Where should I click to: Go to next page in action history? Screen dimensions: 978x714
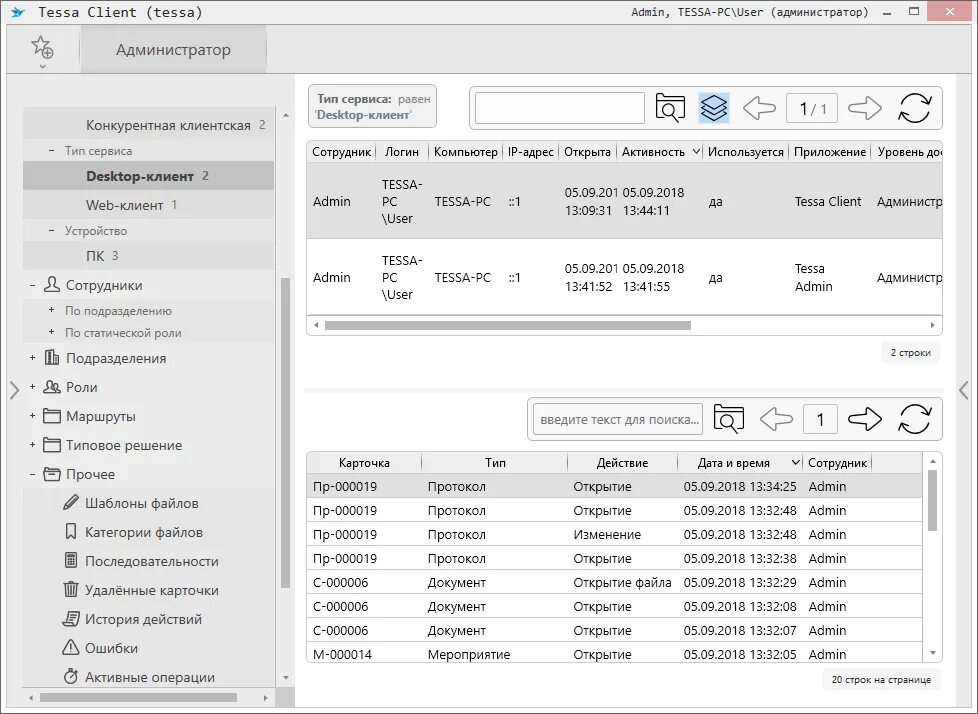point(865,419)
